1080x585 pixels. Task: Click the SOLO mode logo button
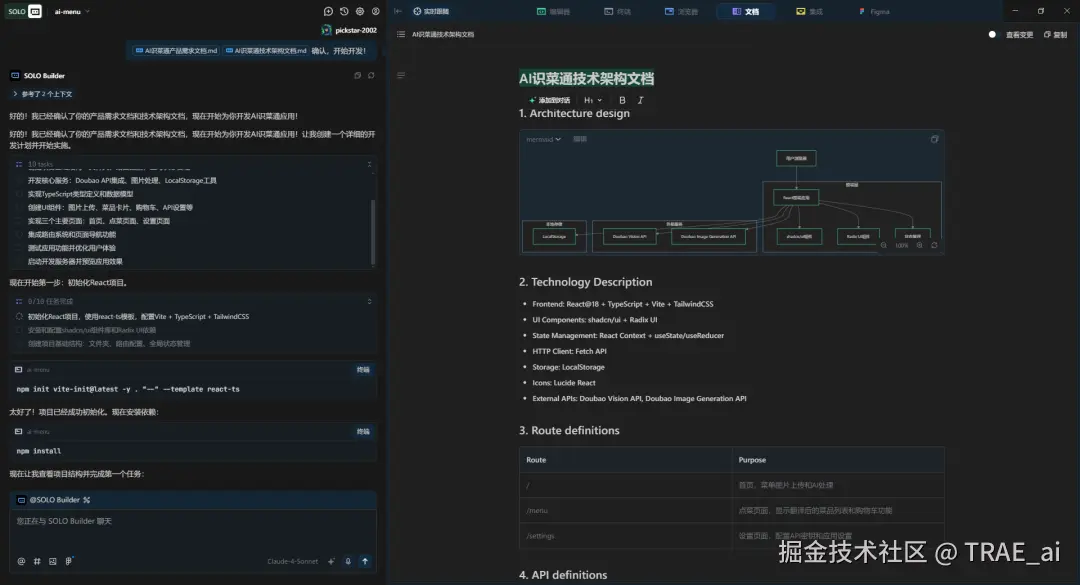tap(25, 11)
